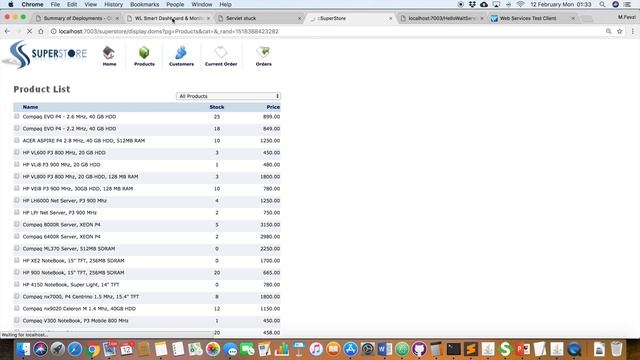Open Spotlight search in menu bar
This screenshot has width=640, height=360.
click(x=602, y=4)
